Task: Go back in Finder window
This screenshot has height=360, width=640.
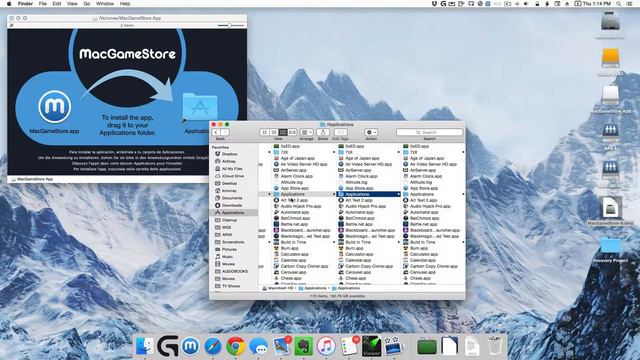Action: (216, 132)
